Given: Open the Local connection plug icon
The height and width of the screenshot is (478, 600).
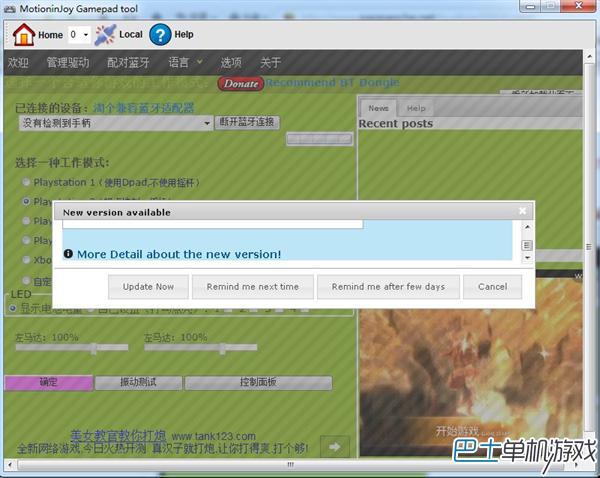Looking at the screenshot, I should [x=105, y=35].
